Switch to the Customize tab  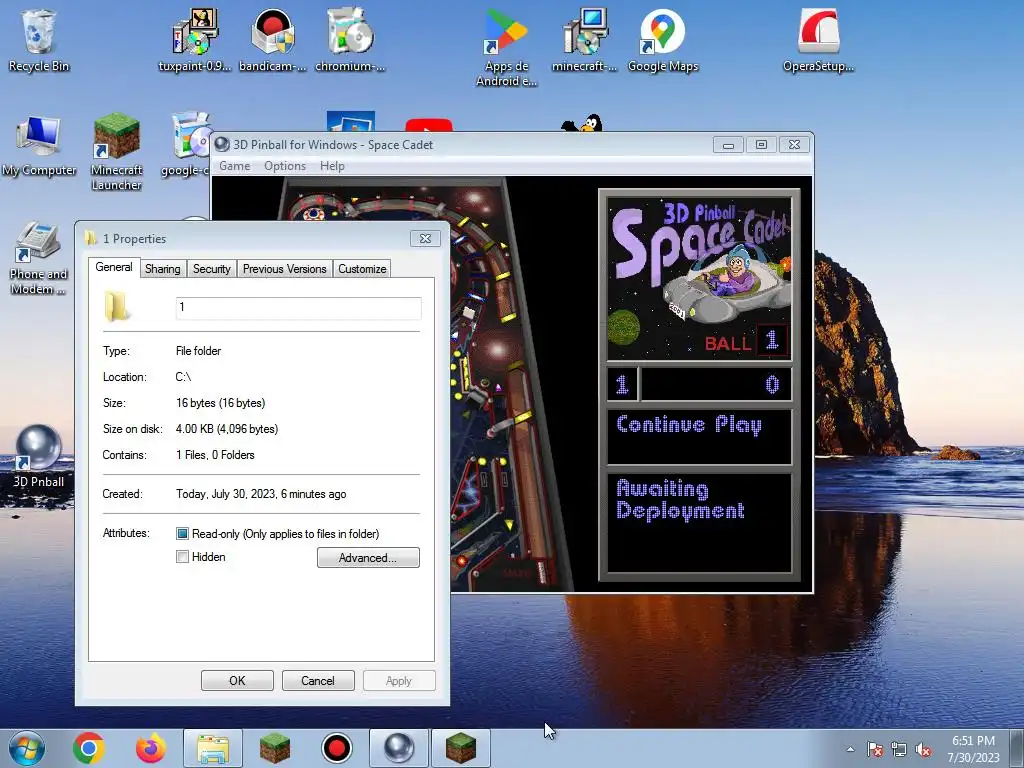(362, 268)
